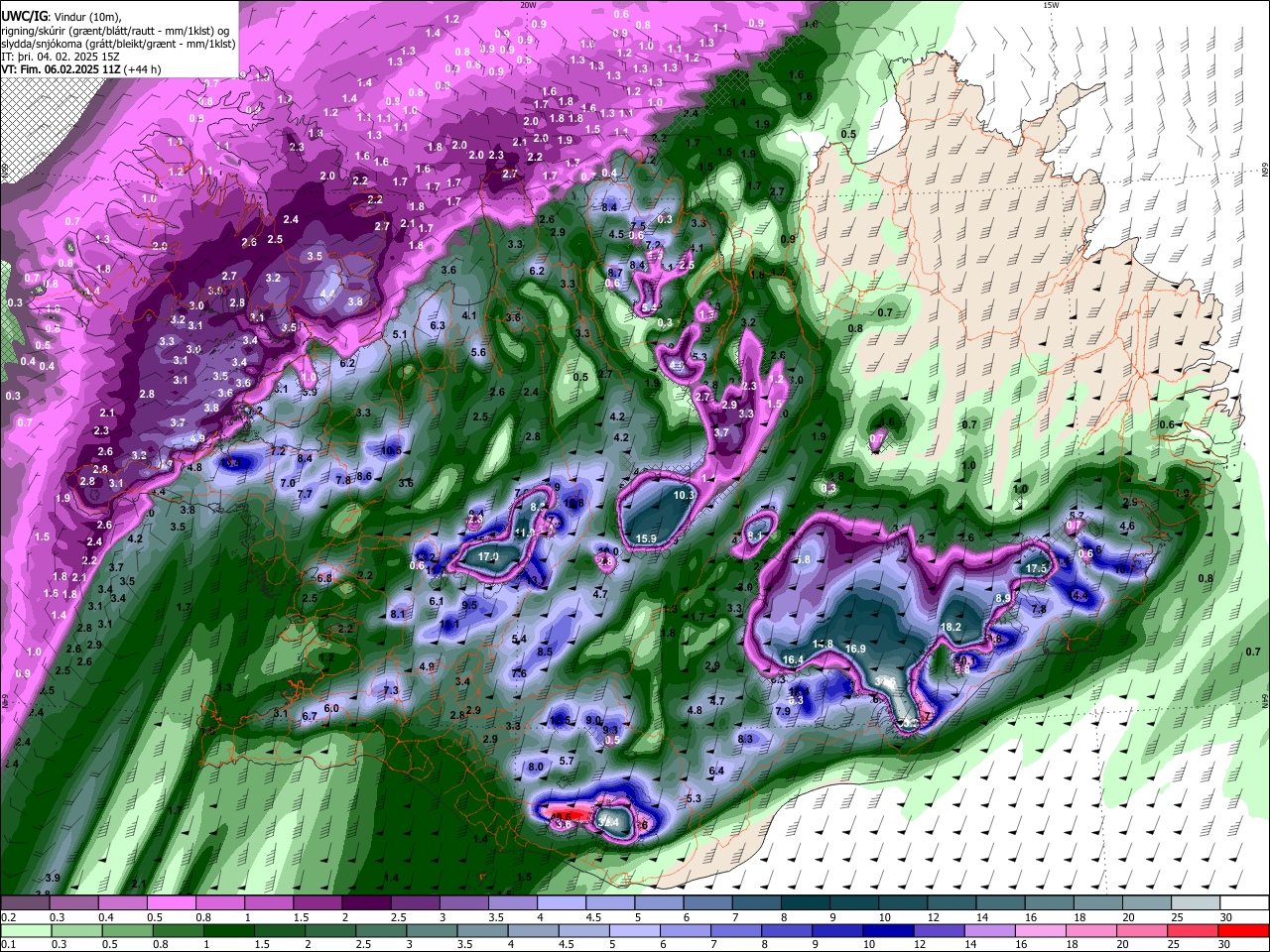This screenshot has width=1270, height=952.
Task: Click the 7.3 precipitation value on map
Action: (x=391, y=690)
